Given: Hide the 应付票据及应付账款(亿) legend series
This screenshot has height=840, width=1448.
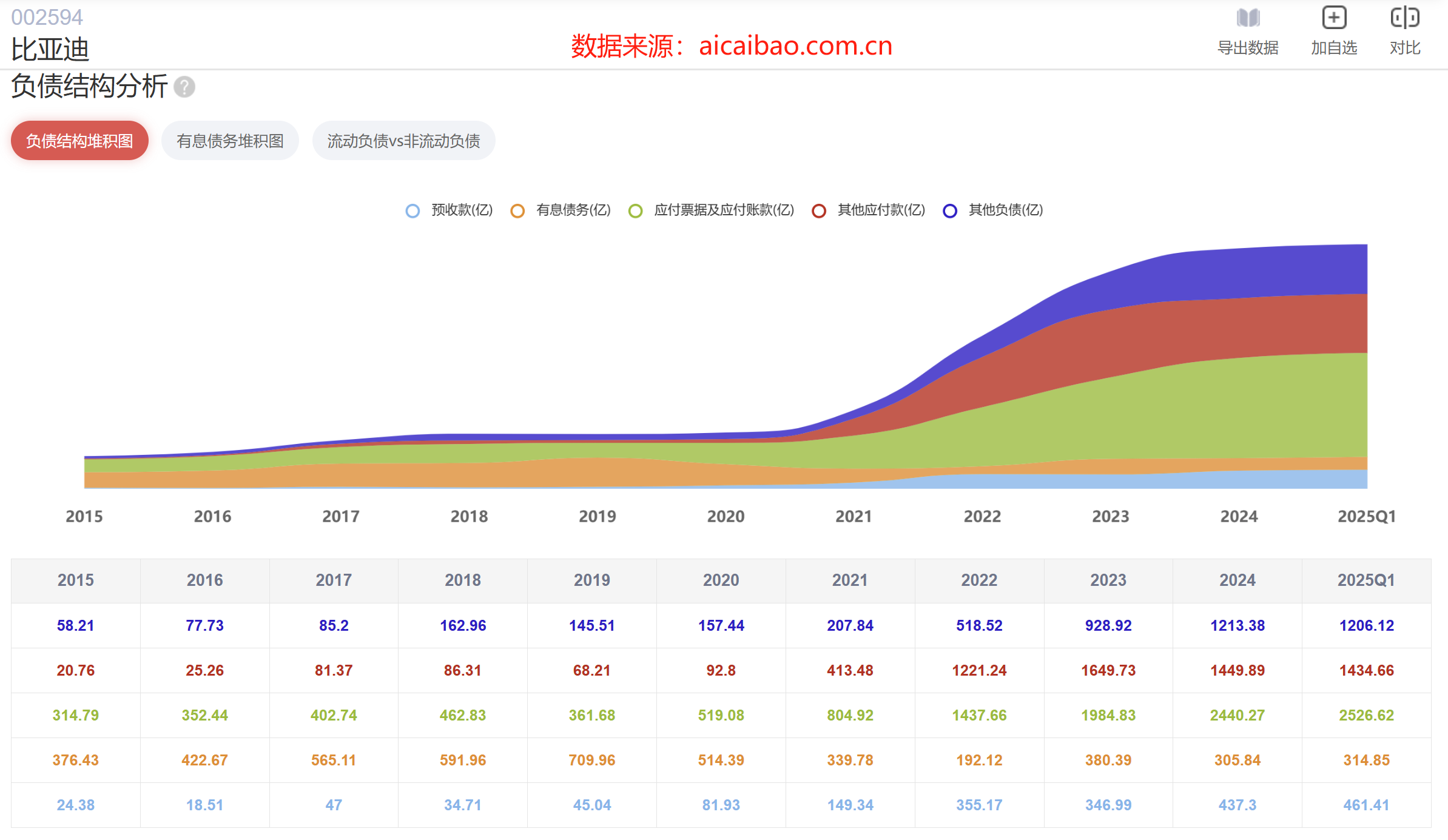Looking at the screenshot, I should 711,210.
